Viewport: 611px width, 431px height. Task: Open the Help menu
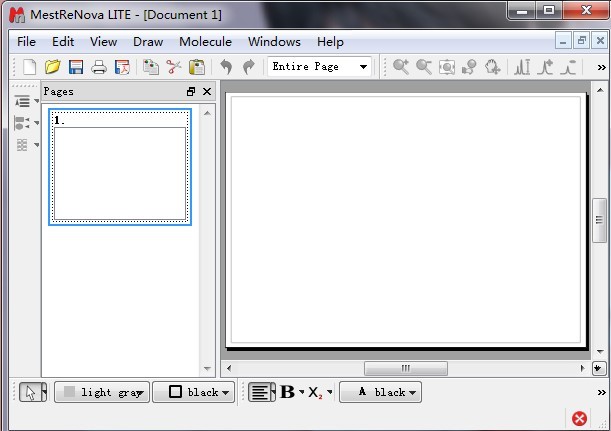tap(330, 42)
